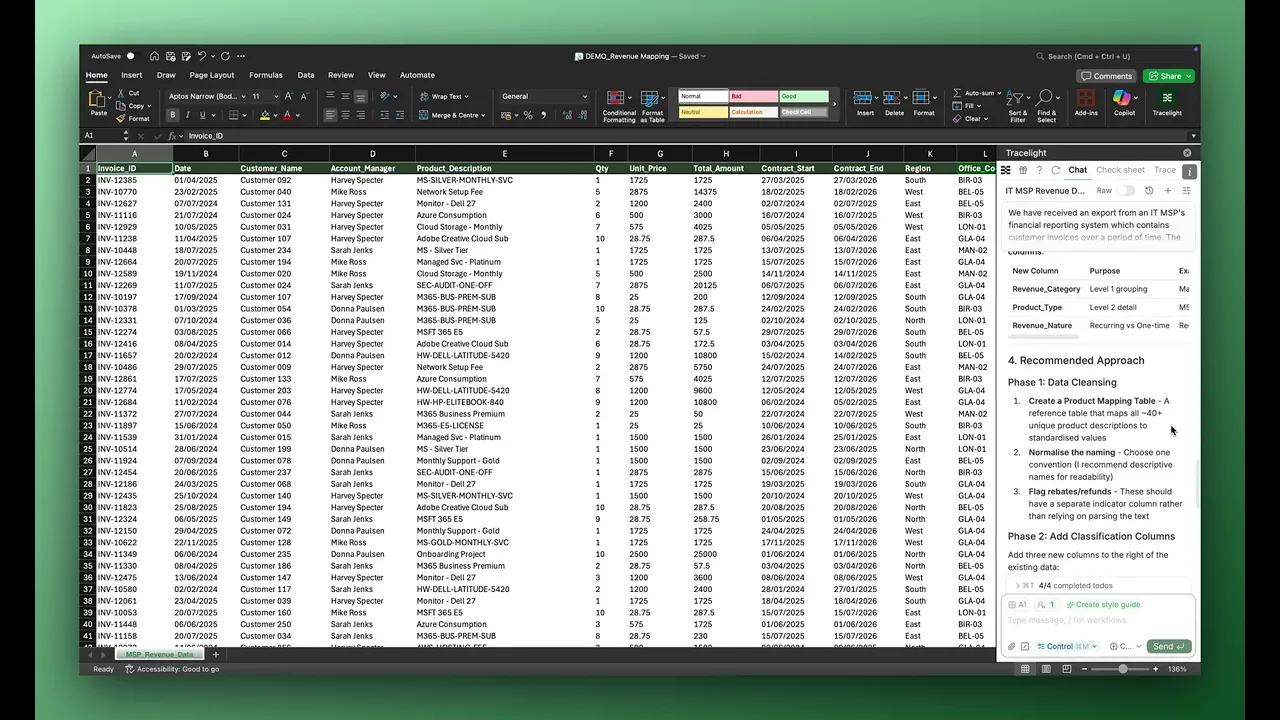Select the Bad cell style swatch
Image resolution: width=1280 pixels, height=720 pixels.
[x=753, y=96]
